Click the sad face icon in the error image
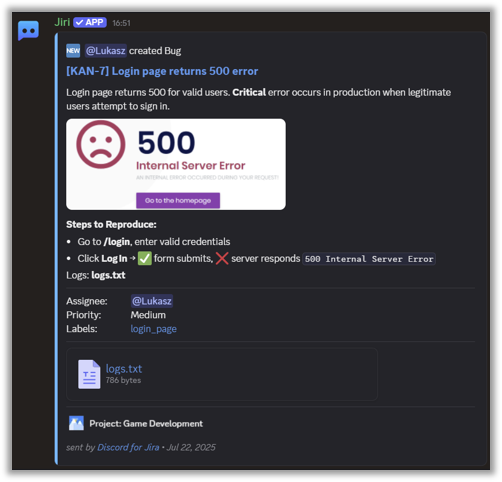 (x=101, y=144)
